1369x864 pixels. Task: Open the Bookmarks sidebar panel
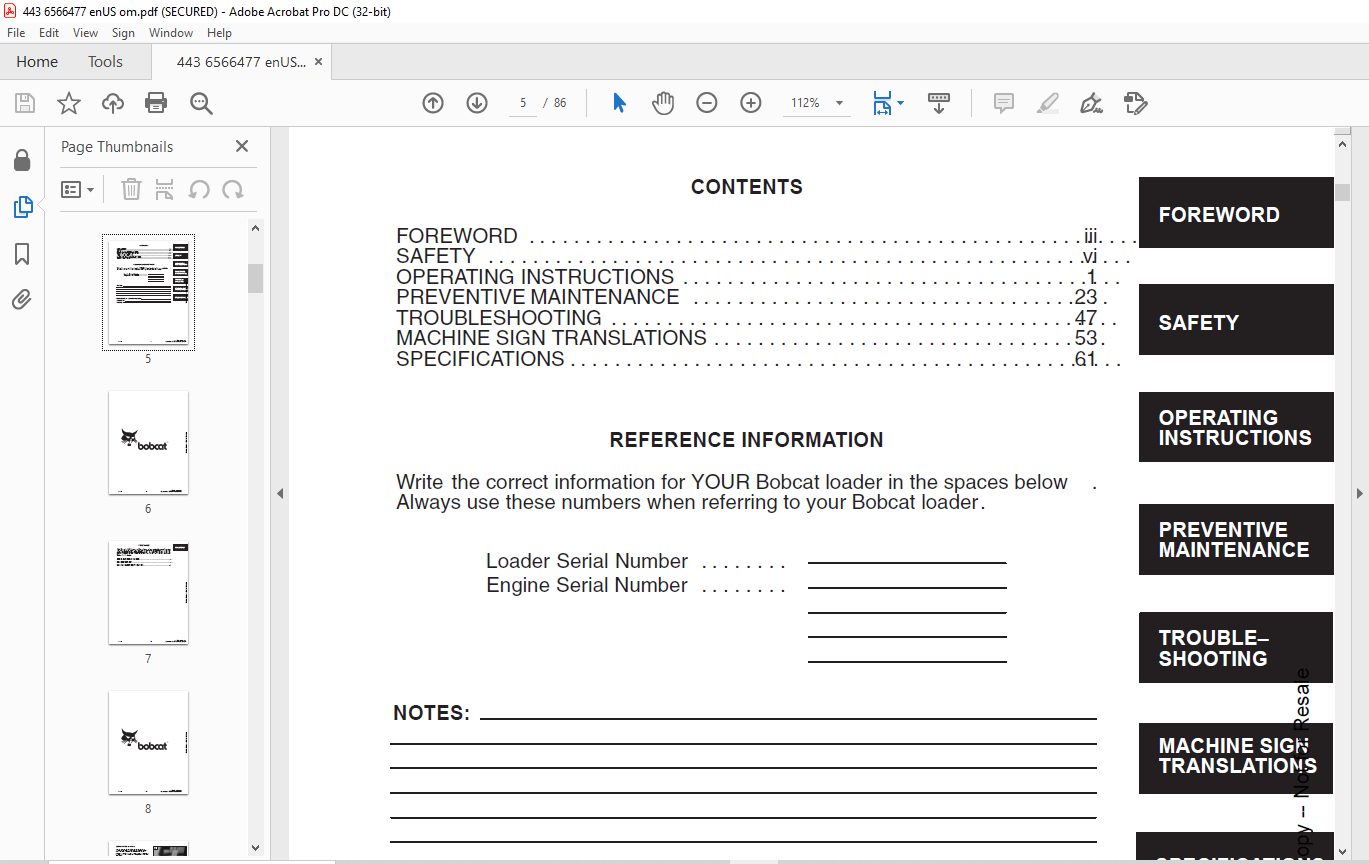pyautogui.click(x=22, y=254)
